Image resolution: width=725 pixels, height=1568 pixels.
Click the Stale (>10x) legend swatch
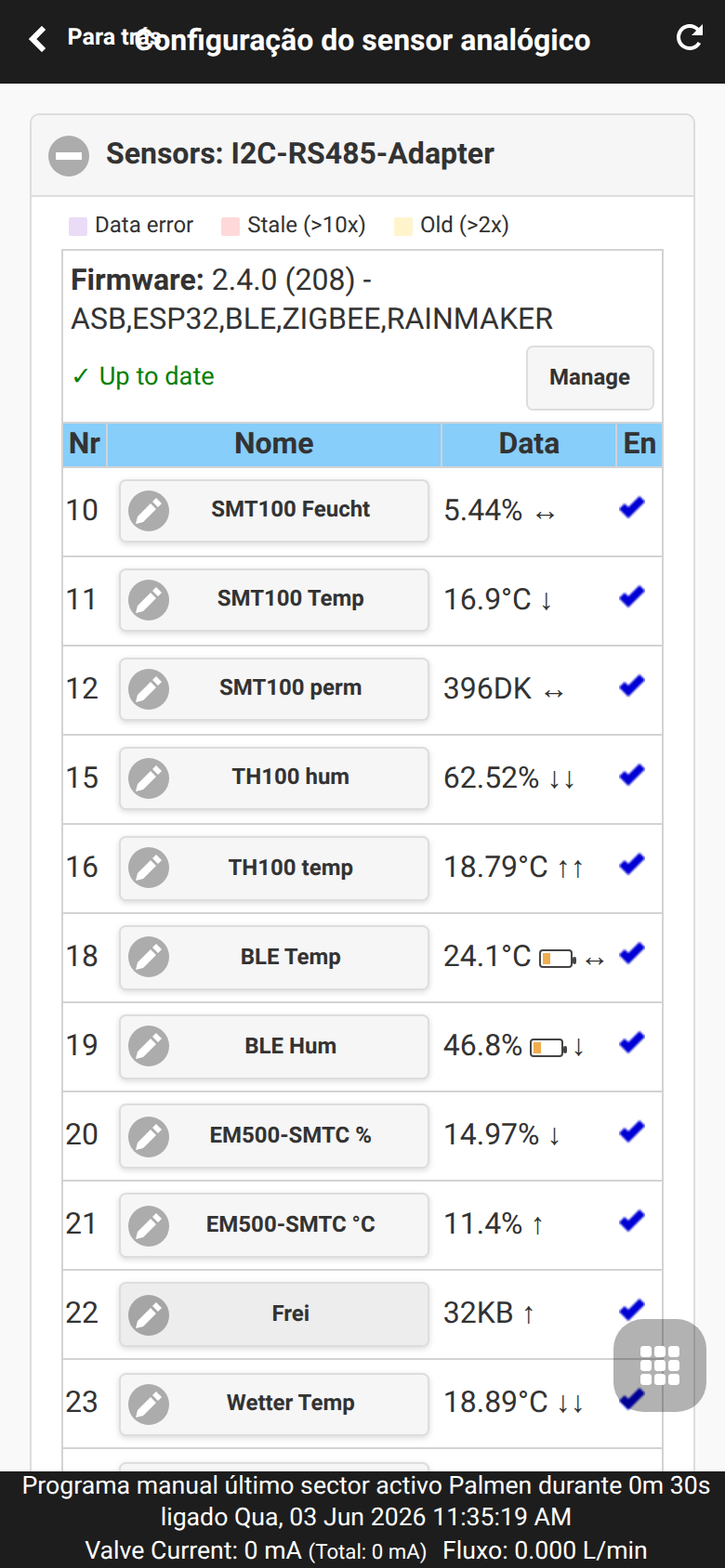tap(231, 226)
